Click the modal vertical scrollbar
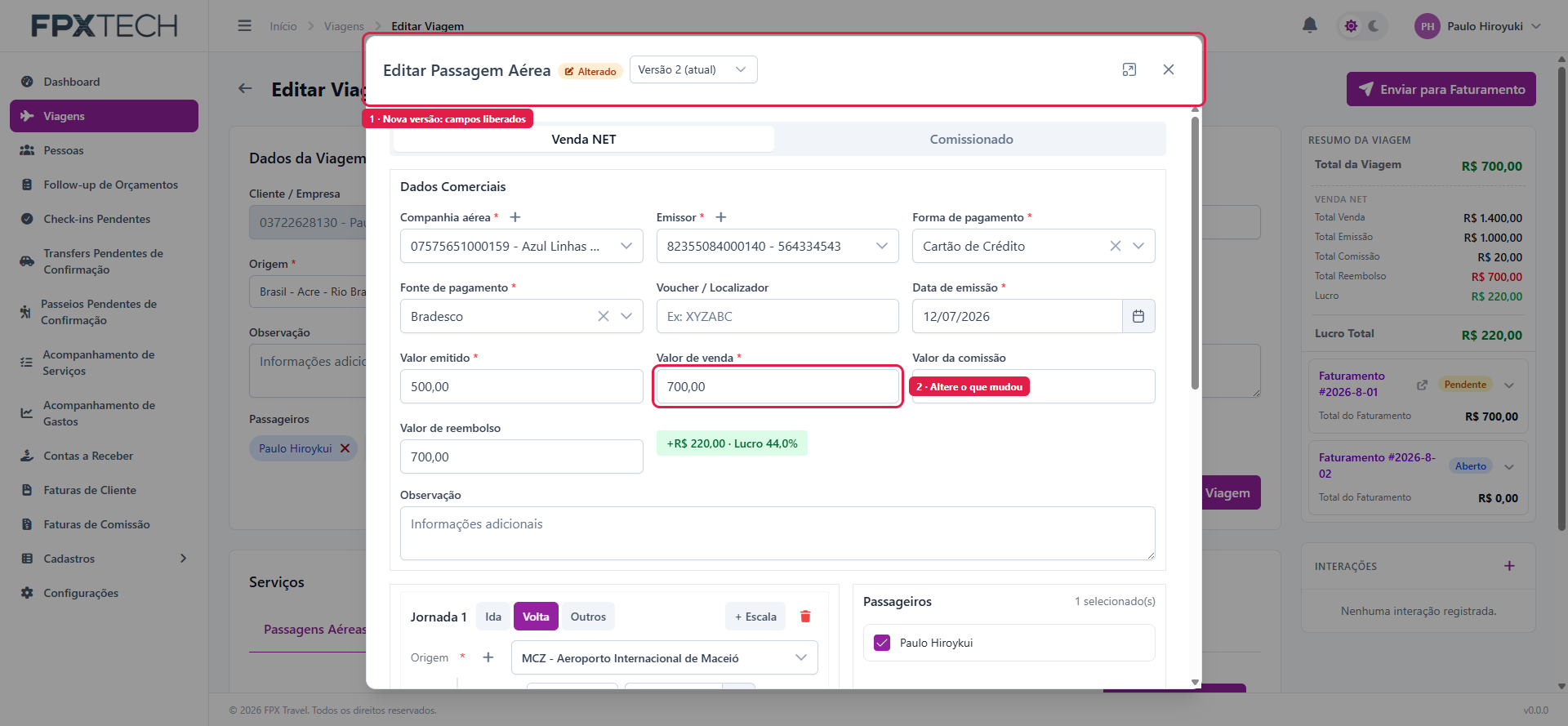This screenshot has height=726, width=1568. pos(1195,253)
